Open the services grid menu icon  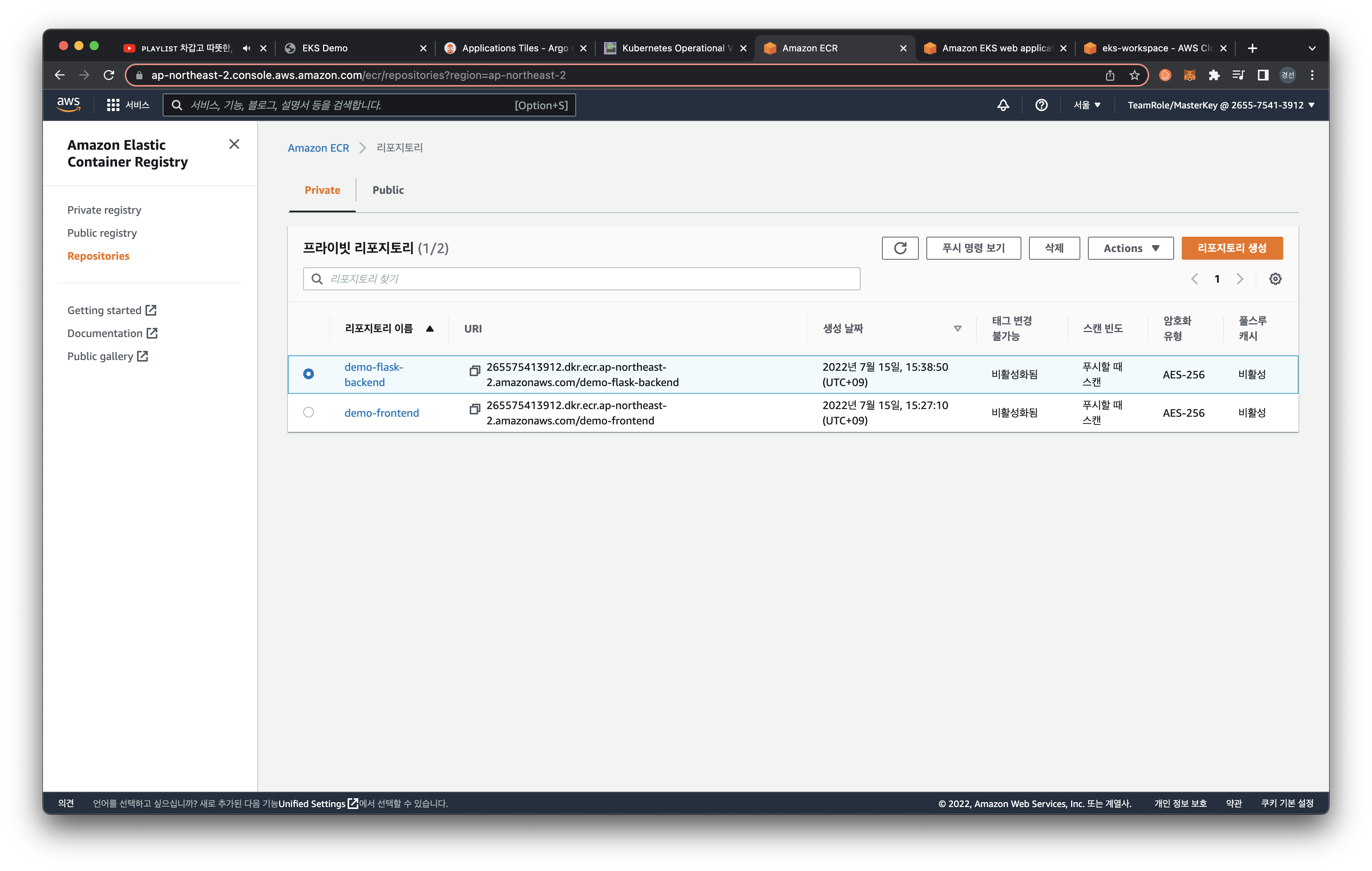(x=113, y=105)
